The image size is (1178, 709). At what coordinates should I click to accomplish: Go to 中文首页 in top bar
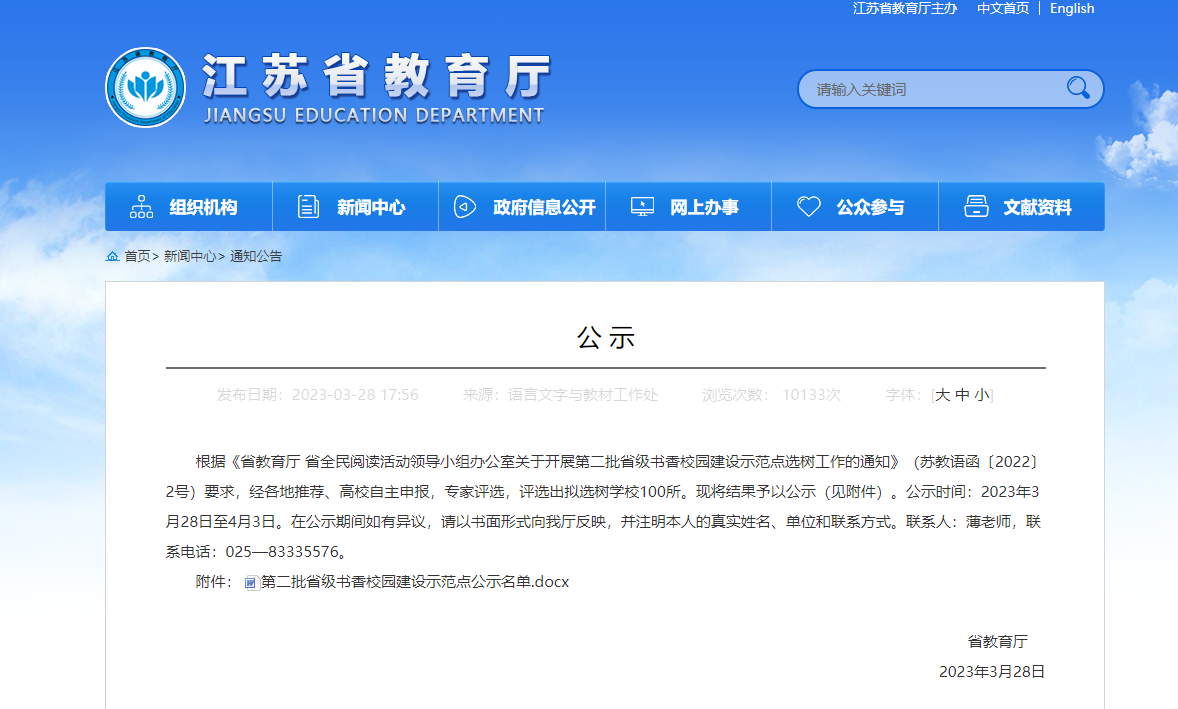tap(1002, 8)
